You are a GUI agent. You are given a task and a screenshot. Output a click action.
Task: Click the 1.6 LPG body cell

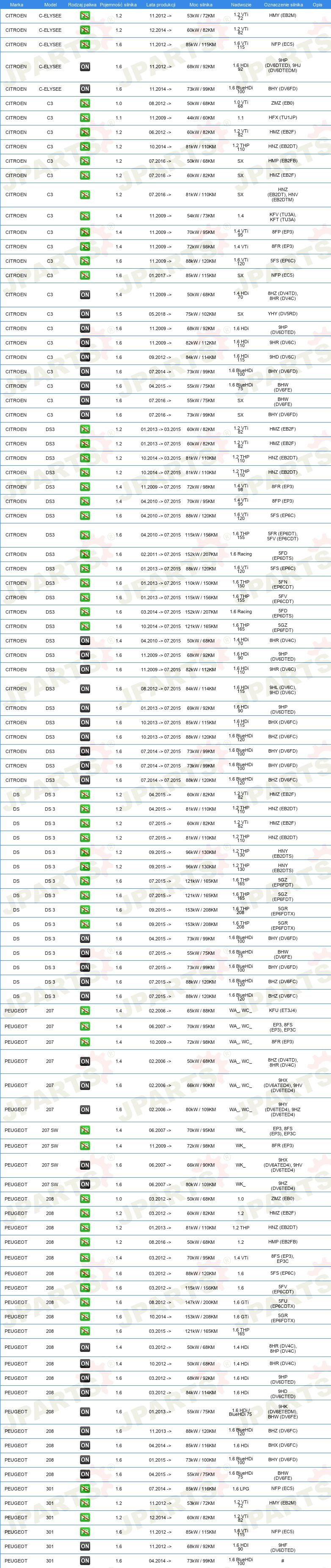(241, 1488)
